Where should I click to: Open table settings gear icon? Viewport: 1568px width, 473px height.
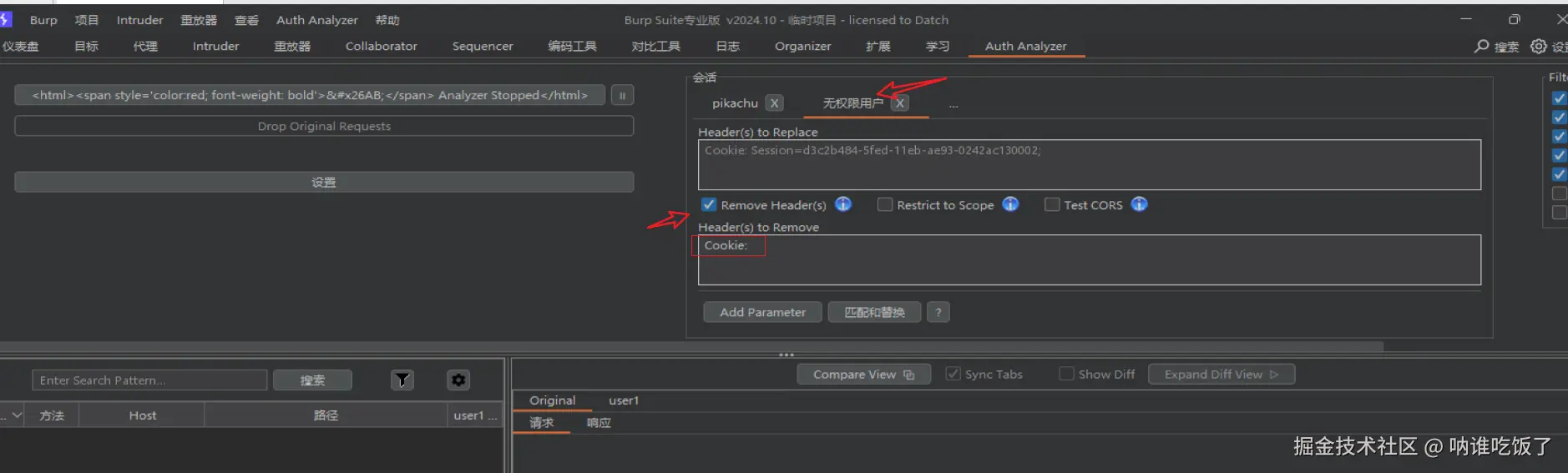tap(458, 380)
